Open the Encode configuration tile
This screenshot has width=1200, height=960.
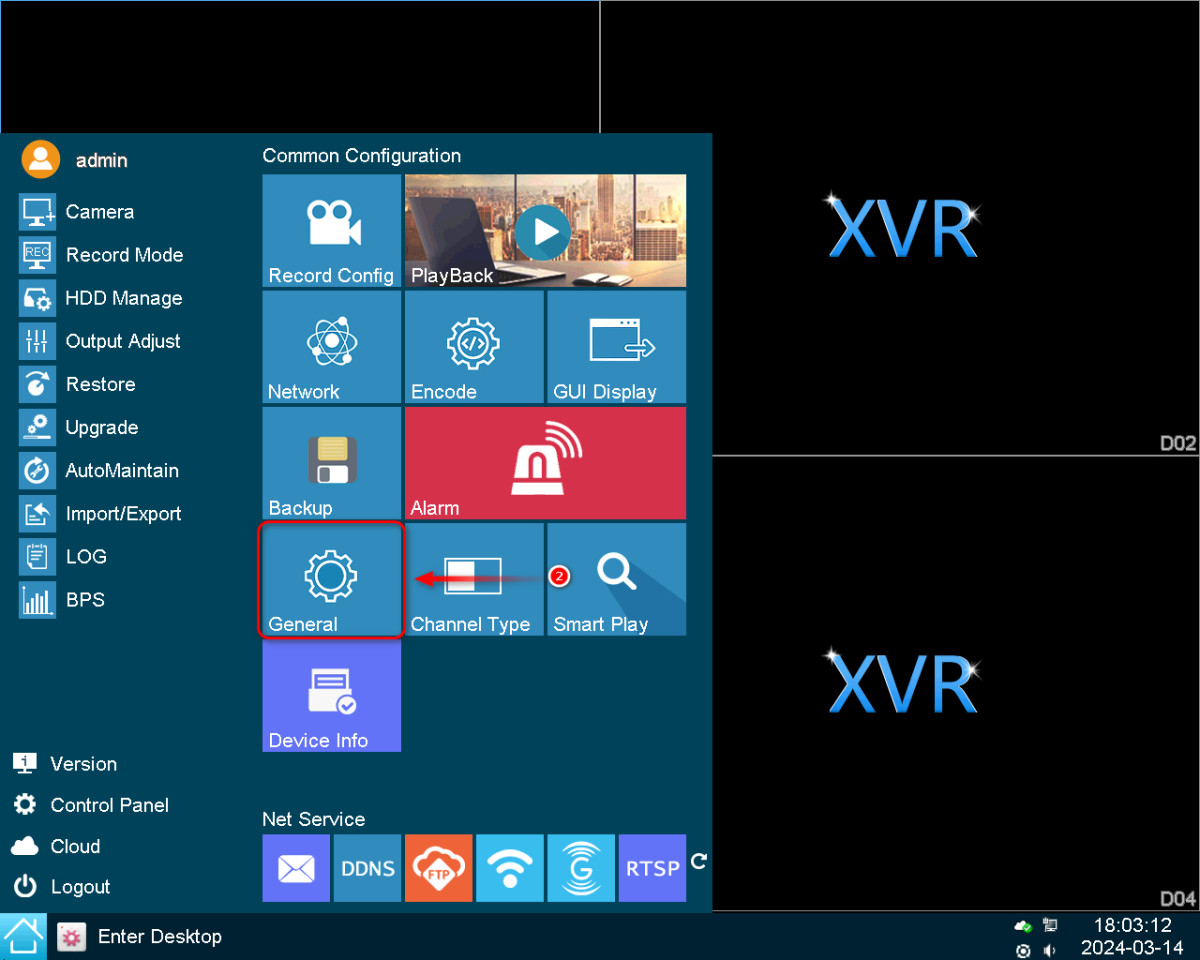click(x=473, y=347)
